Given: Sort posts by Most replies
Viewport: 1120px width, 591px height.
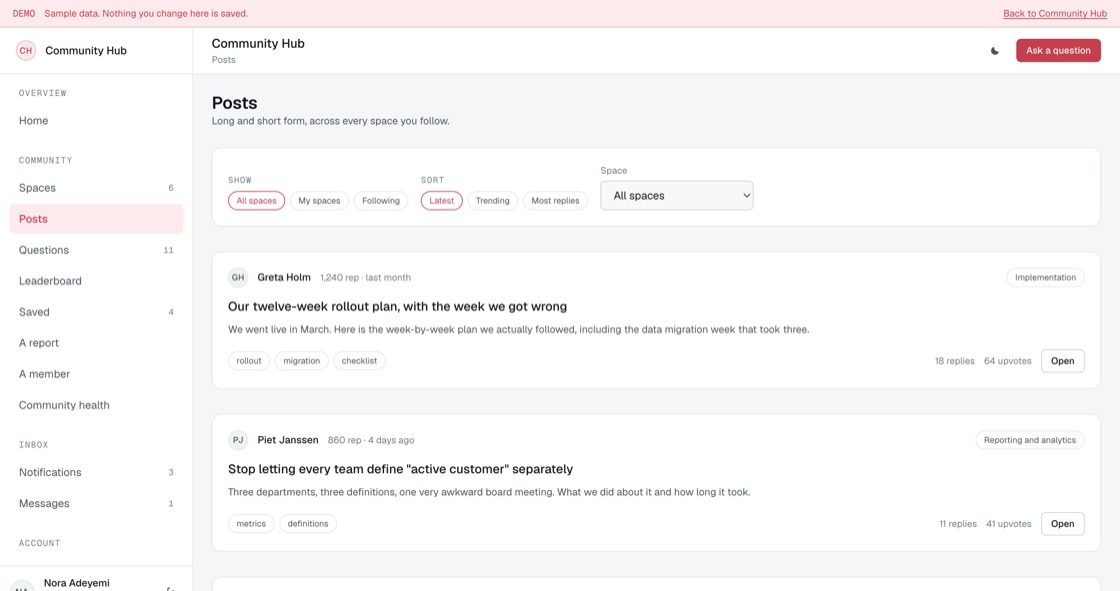Looking at the screenshot, I should coord(555,201).
